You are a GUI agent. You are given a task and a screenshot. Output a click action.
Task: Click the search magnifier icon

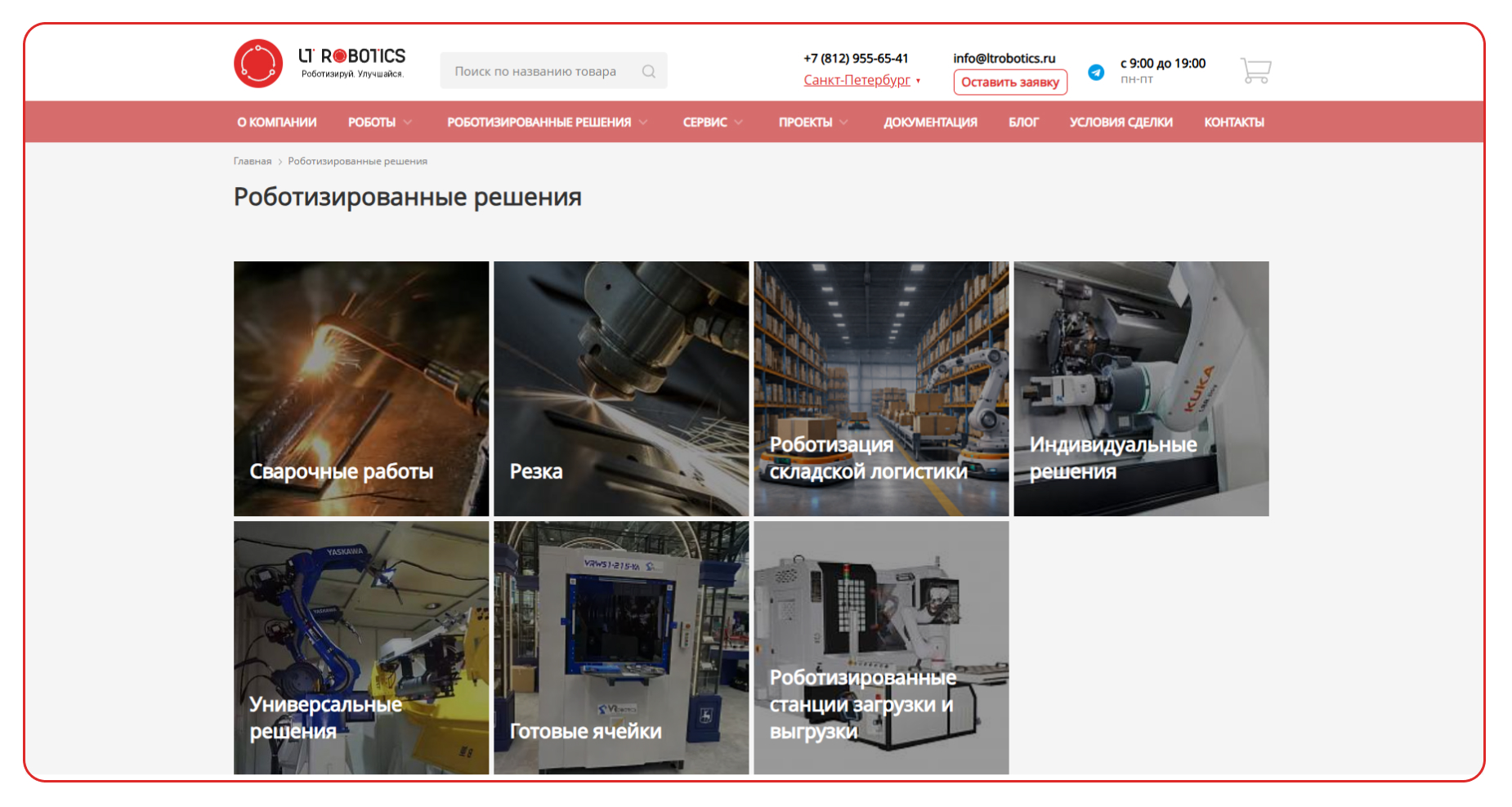coord(648,72)
